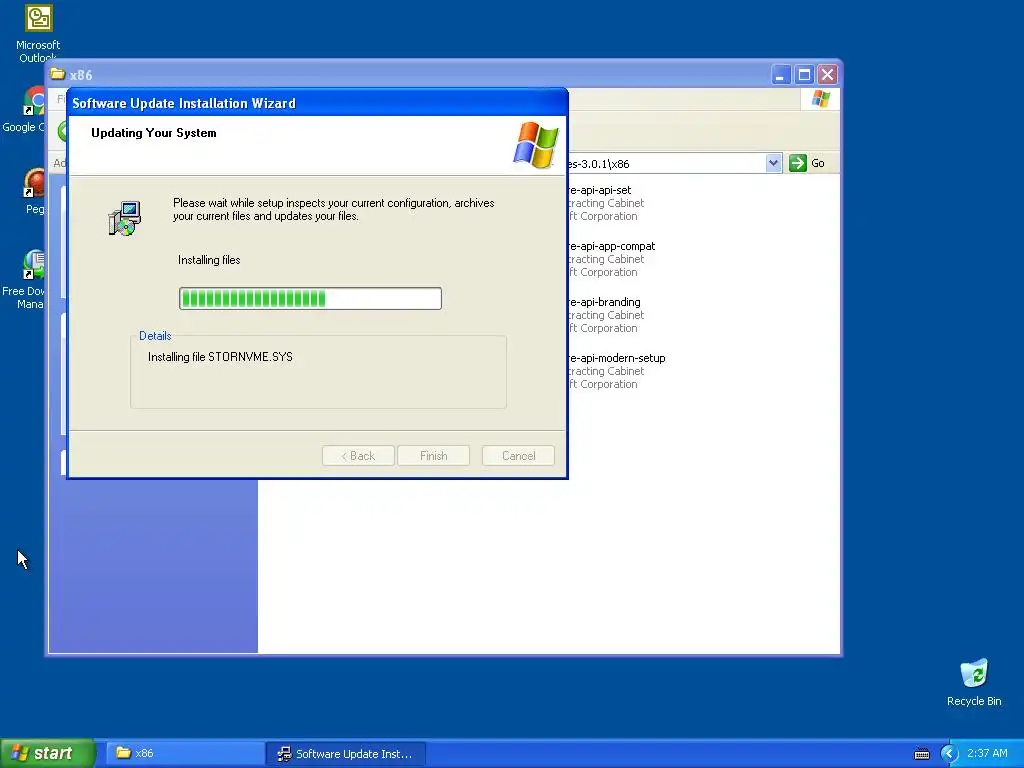Click the Software Update Installation Wizard title bar
The image size is (1024, 768).
pyautogui.click(x=317, y=103)
